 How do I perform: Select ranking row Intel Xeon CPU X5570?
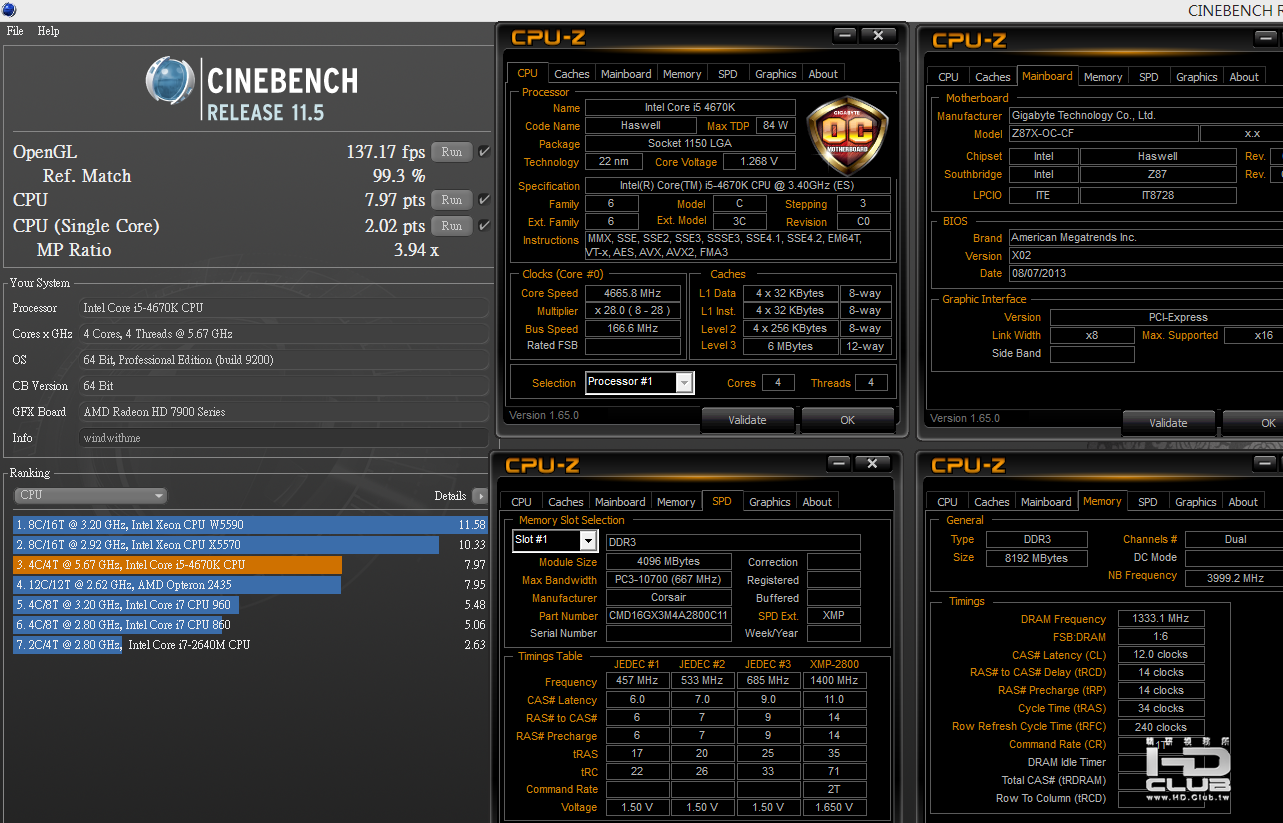pyautogui.click(x=251, y=545)
